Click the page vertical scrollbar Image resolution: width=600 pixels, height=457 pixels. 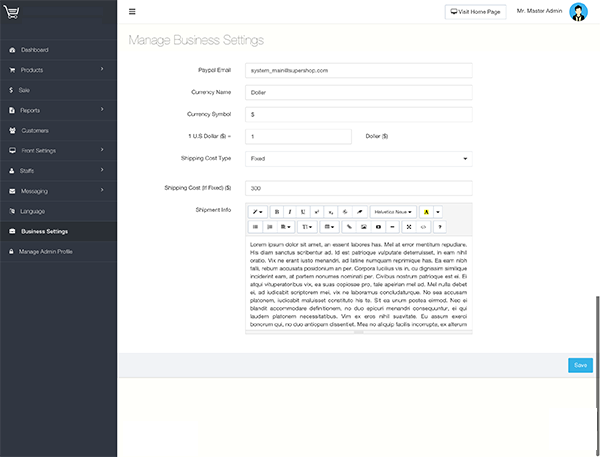598,375
